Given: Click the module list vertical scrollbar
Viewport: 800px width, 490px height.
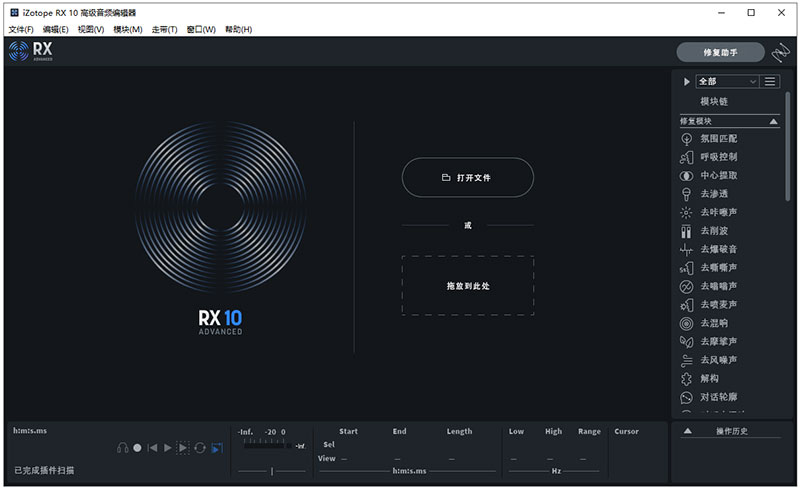Looking at the screenshot, I should [787, 146].
